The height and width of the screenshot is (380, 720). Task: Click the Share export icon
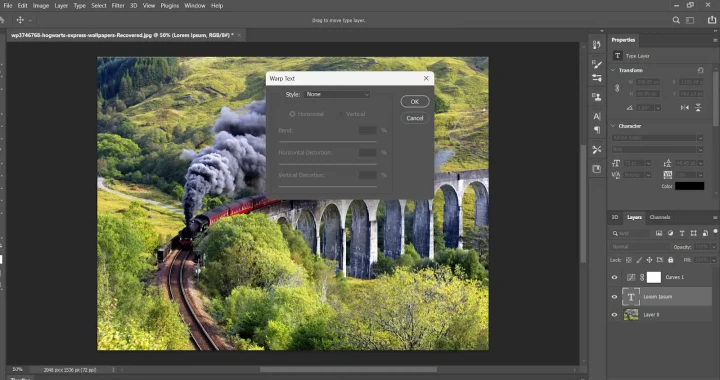click(x=711, y=20)
